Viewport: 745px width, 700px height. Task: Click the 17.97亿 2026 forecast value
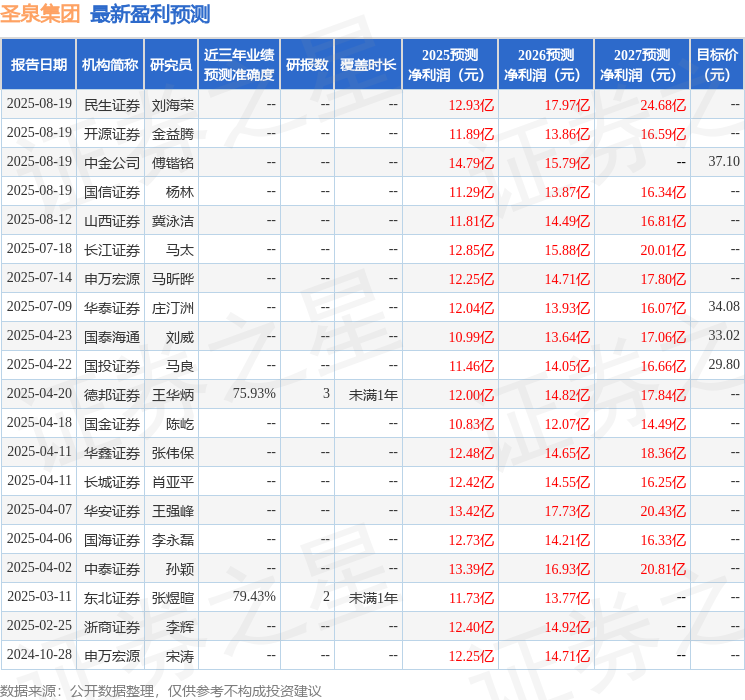click(x=567, y=105)
